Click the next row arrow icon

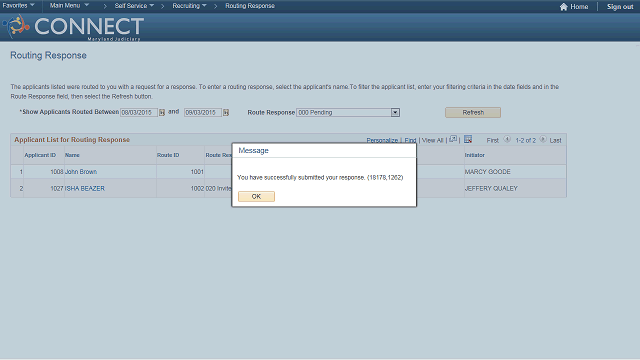click(x=543, y=139)
